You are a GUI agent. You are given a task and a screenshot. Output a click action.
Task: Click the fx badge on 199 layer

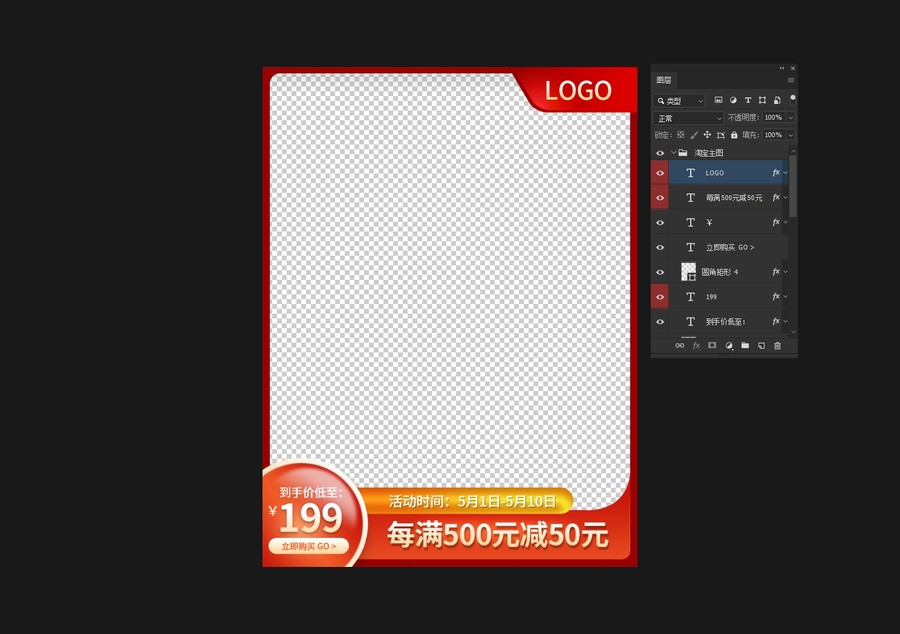coord(776,297)
